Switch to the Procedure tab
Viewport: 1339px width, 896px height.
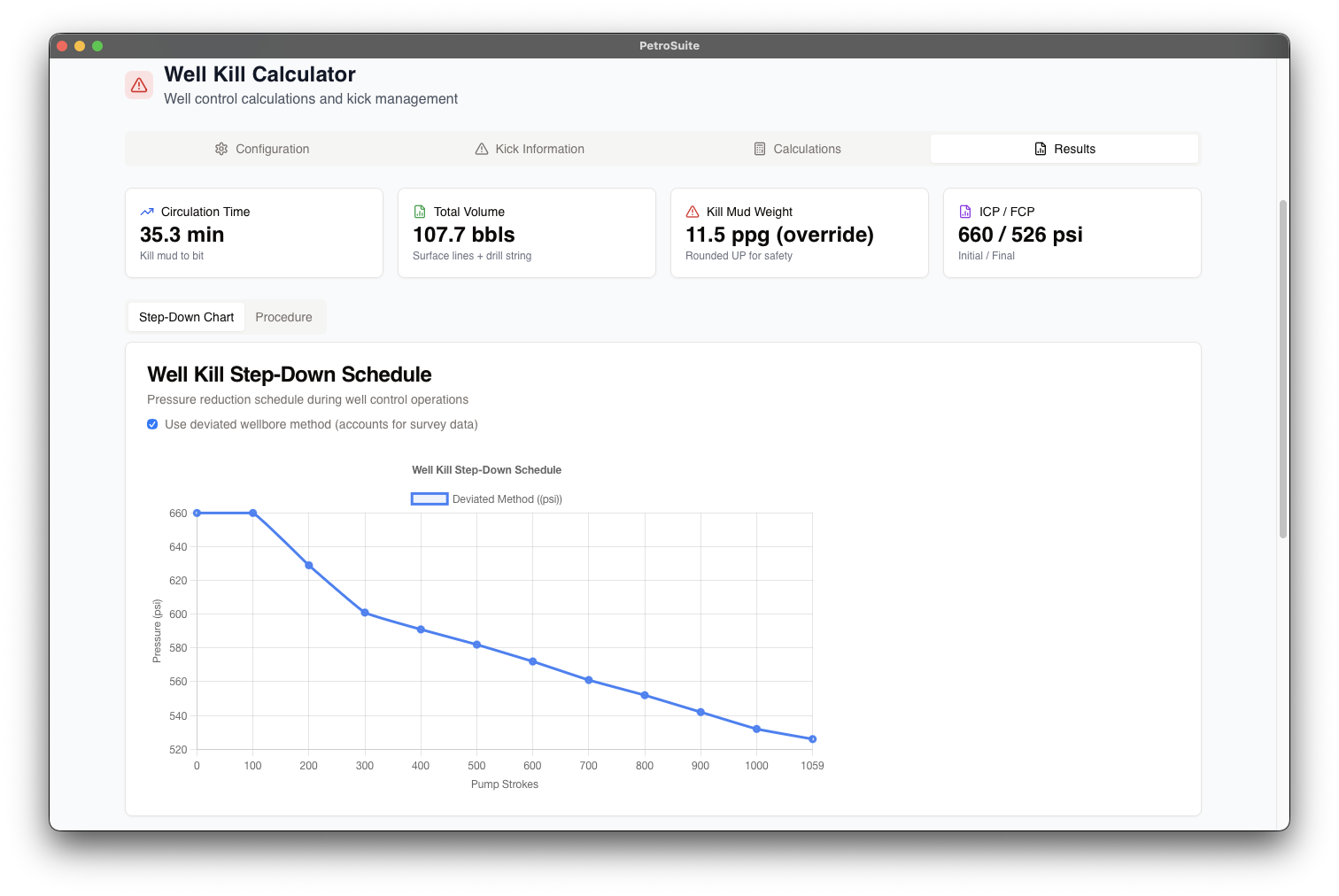click(x=283, y=316)
